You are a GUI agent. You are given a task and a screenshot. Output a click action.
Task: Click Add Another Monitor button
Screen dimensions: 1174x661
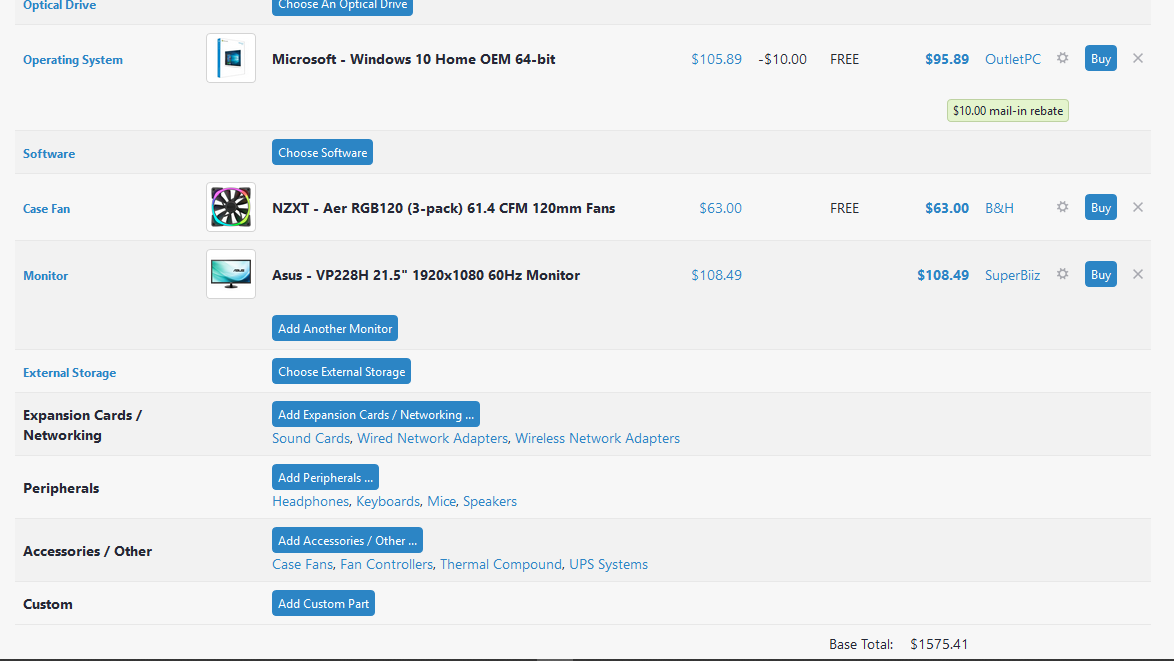tap(335, 328)
